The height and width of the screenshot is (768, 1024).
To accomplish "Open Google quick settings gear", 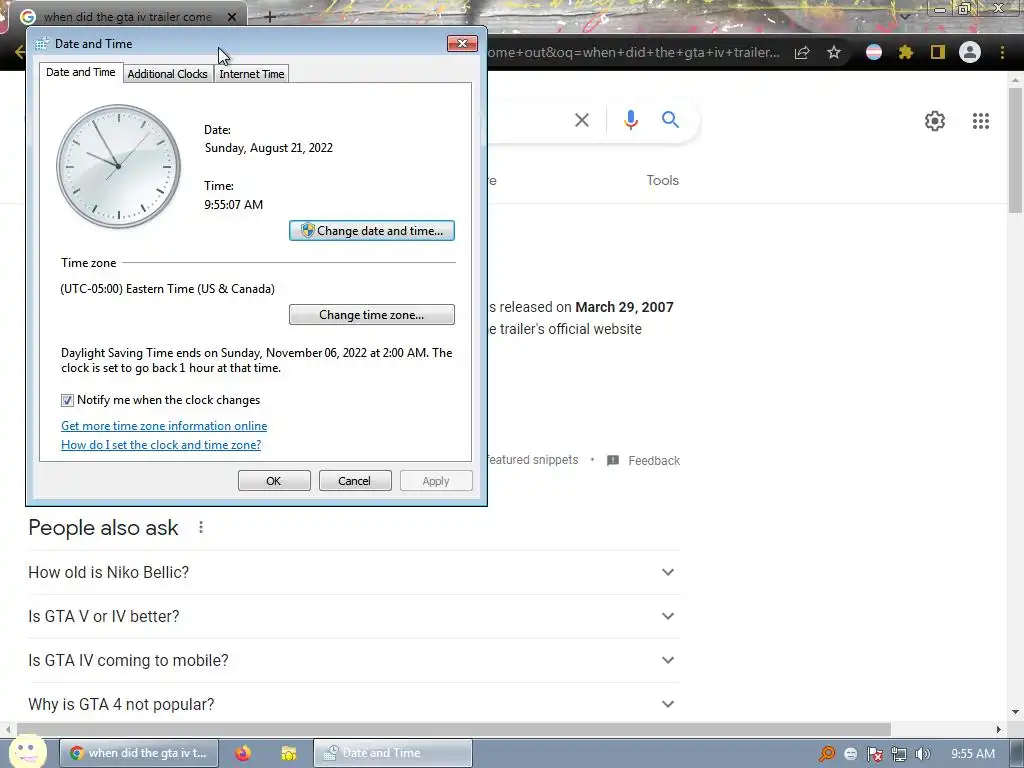I will 935,121.
